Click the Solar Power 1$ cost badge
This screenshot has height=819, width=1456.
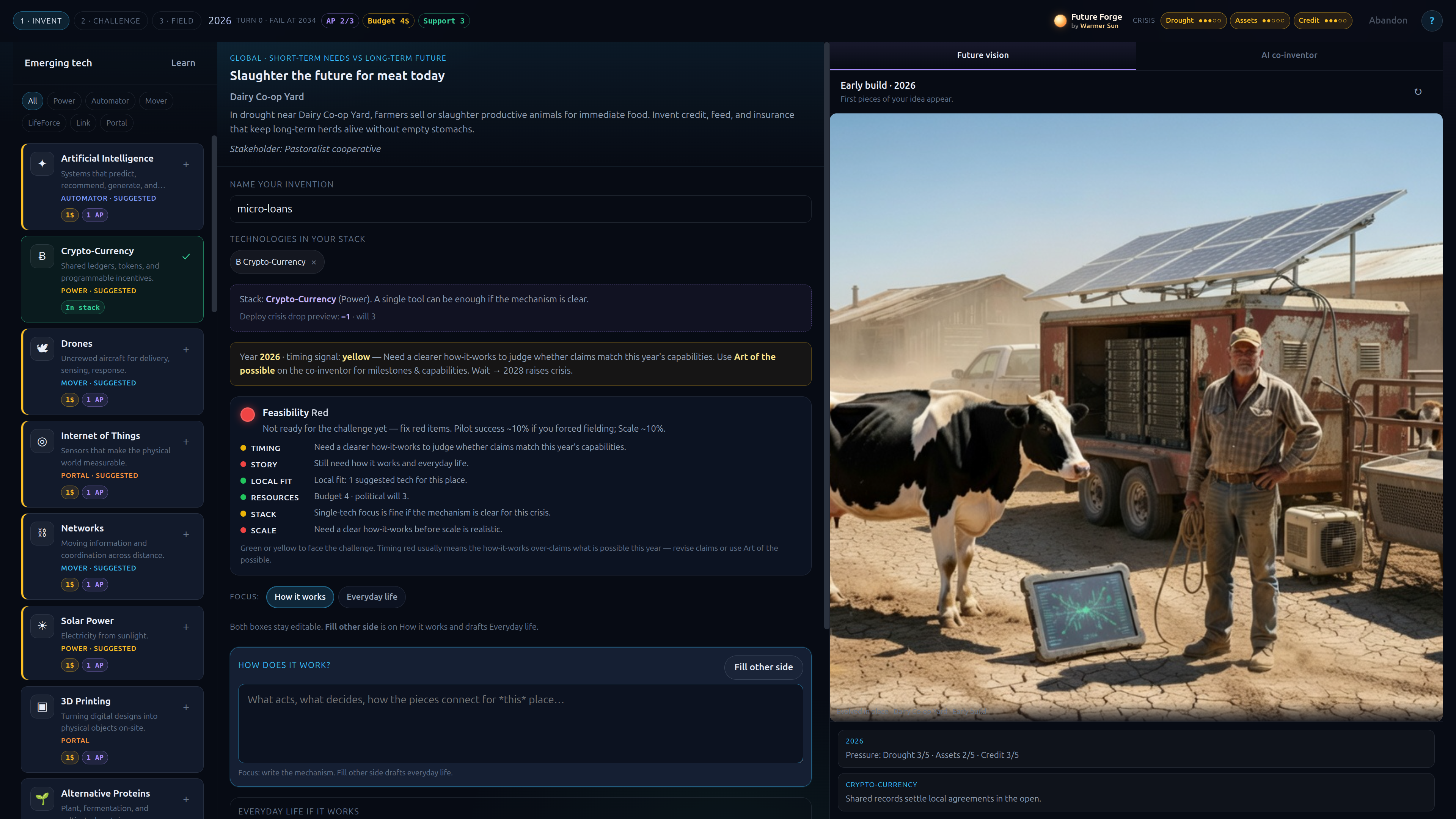click(69, 665)
